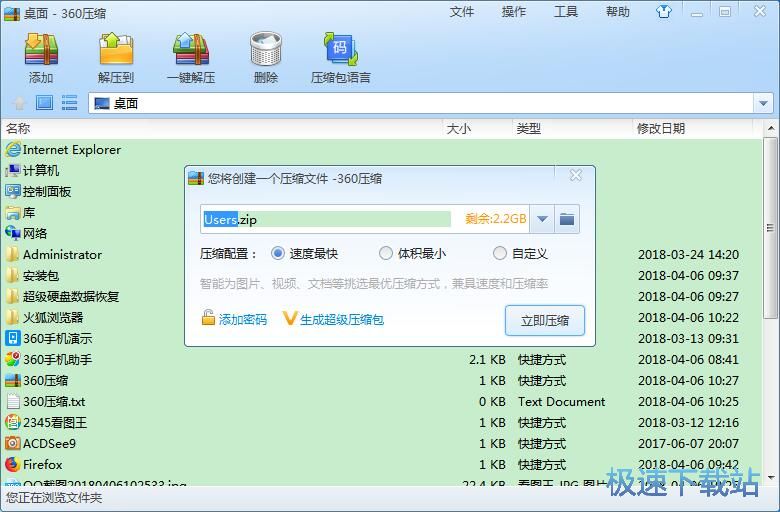Viewport: 780px width, 512px height.
Task: Select the 网络 network icon
Action: (x=13, y=233)
